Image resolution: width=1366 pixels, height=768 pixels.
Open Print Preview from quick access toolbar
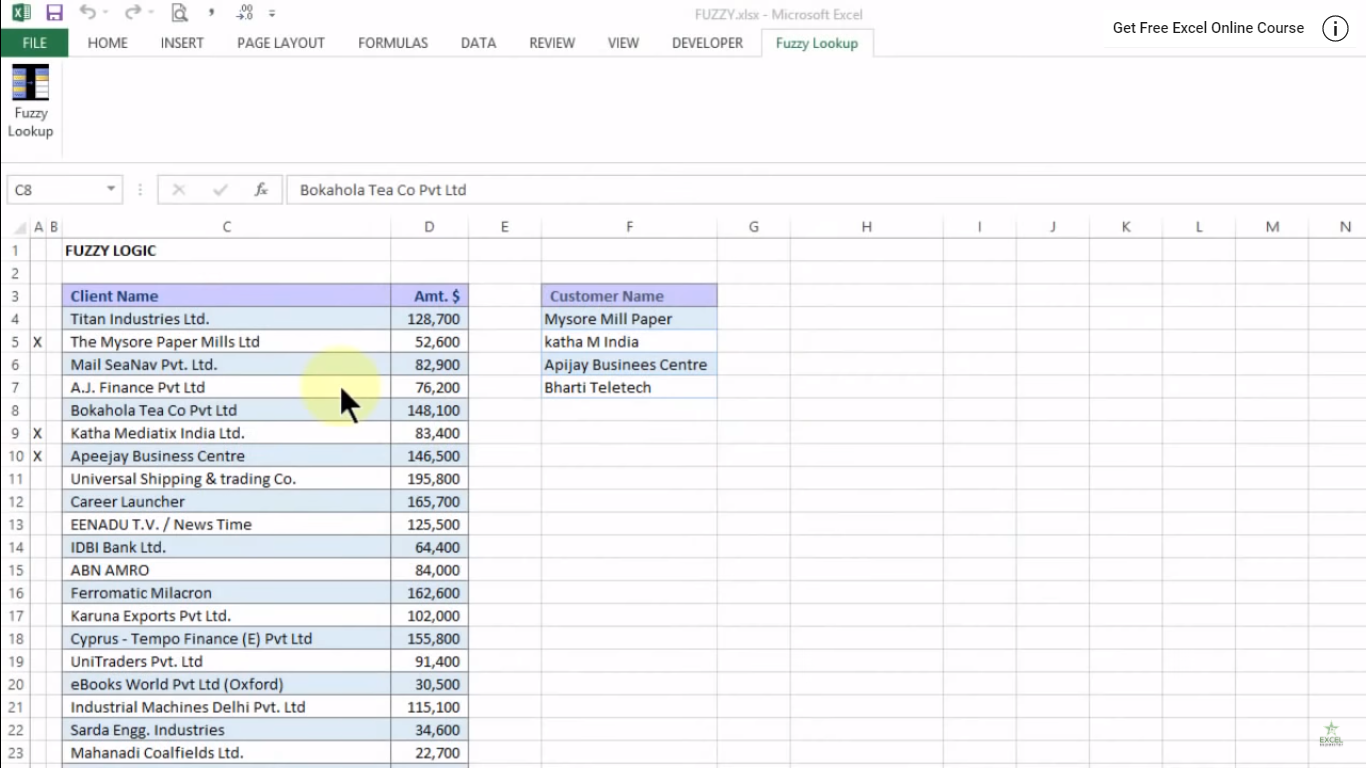[179, 13]
